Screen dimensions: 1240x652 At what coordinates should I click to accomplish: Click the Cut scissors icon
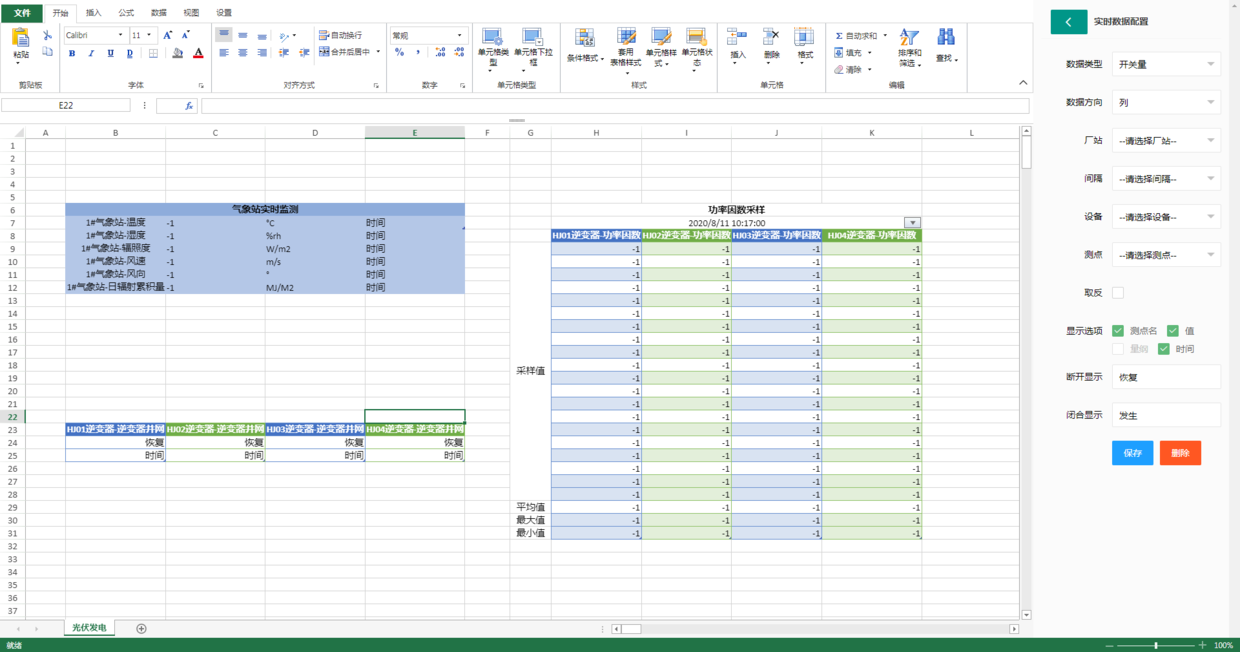tap(47, 35)
